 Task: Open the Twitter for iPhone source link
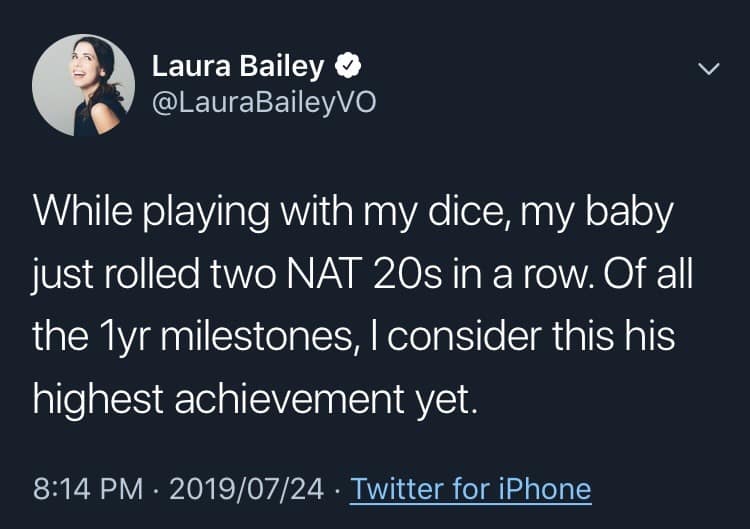pos(471,488)
